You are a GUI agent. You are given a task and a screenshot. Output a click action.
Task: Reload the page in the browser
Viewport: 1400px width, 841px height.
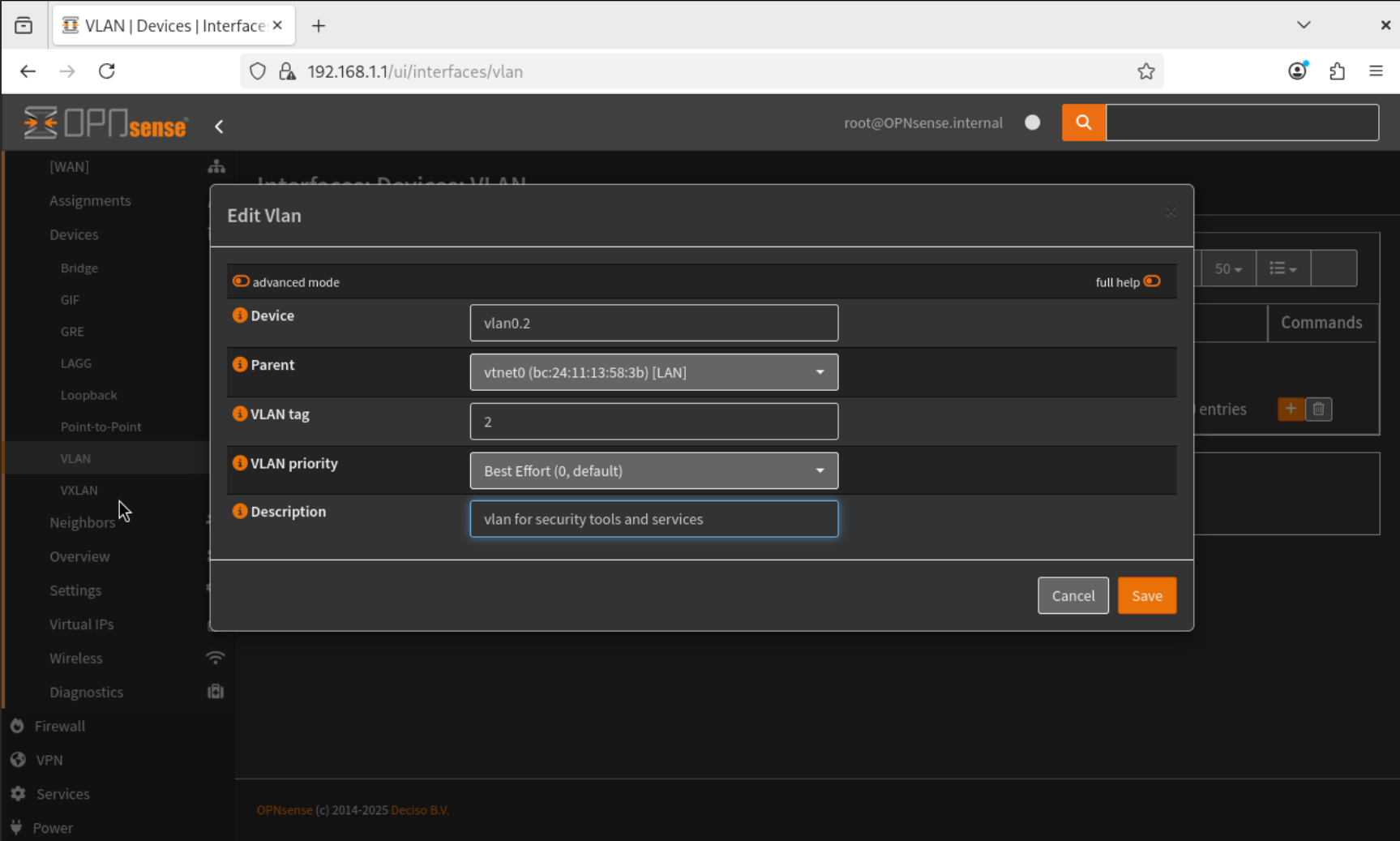click(x=107, y=71)
